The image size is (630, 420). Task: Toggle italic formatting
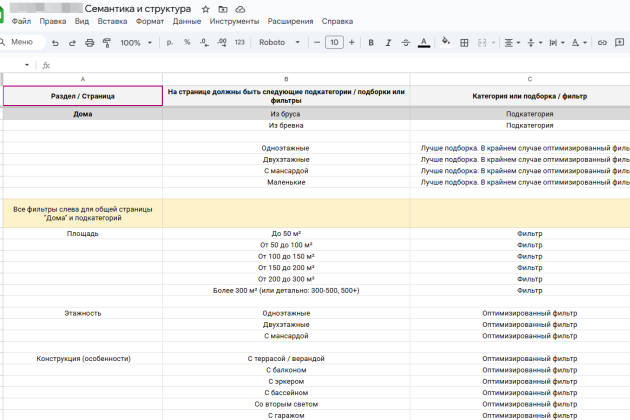(387, 43)
